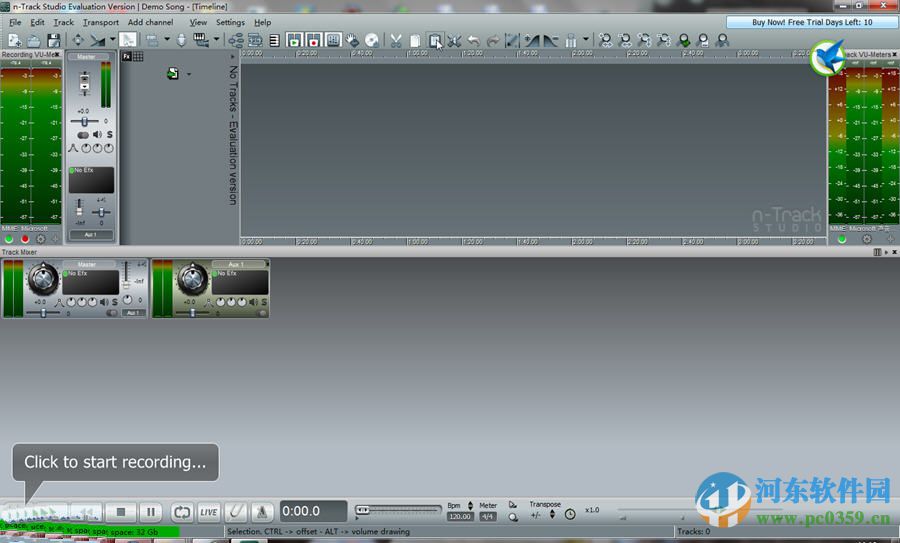The image size is (900, 543).
Task: Redo the last undone action
Action: (x=493, y=40)
